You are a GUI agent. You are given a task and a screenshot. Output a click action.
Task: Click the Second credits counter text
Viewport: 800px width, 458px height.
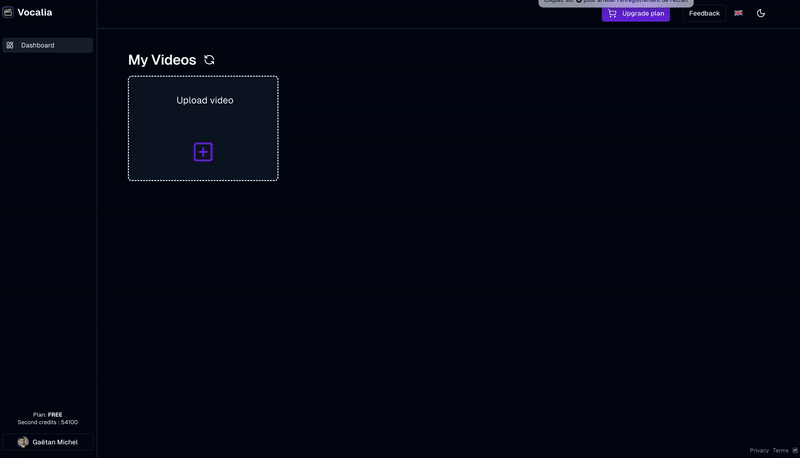(x=47, y=422)
